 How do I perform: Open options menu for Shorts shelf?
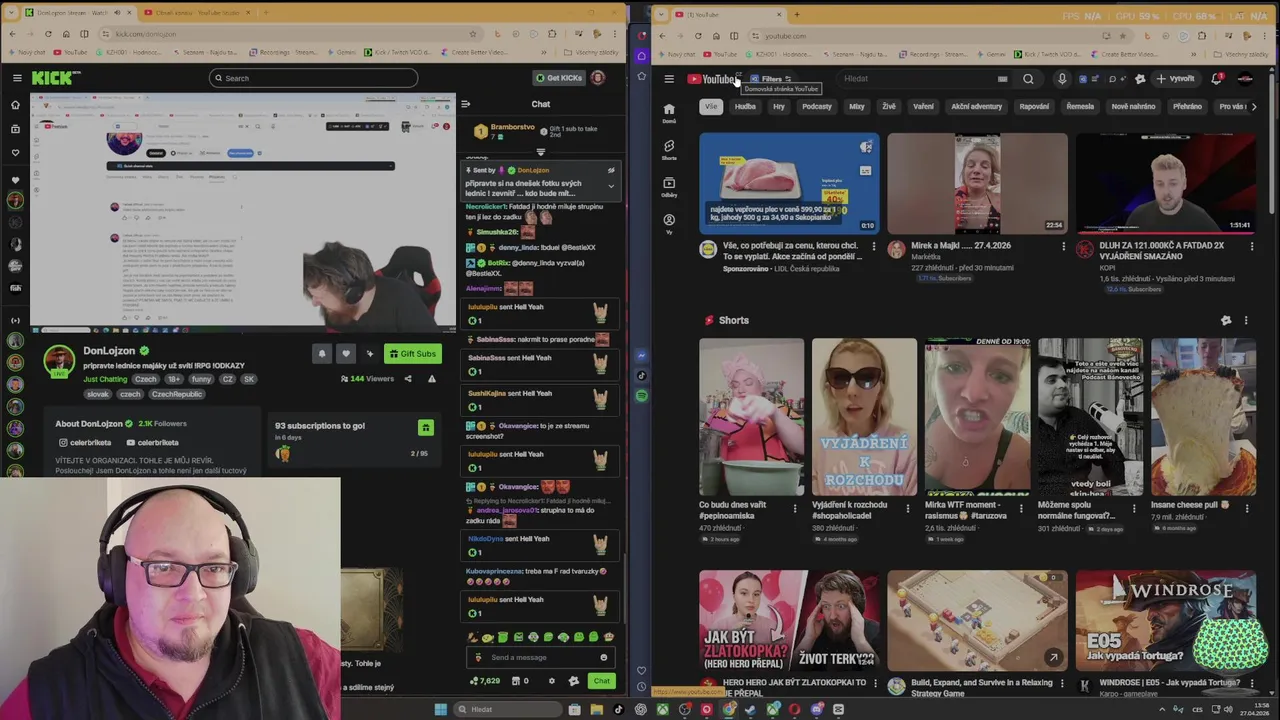[1246, 320]
